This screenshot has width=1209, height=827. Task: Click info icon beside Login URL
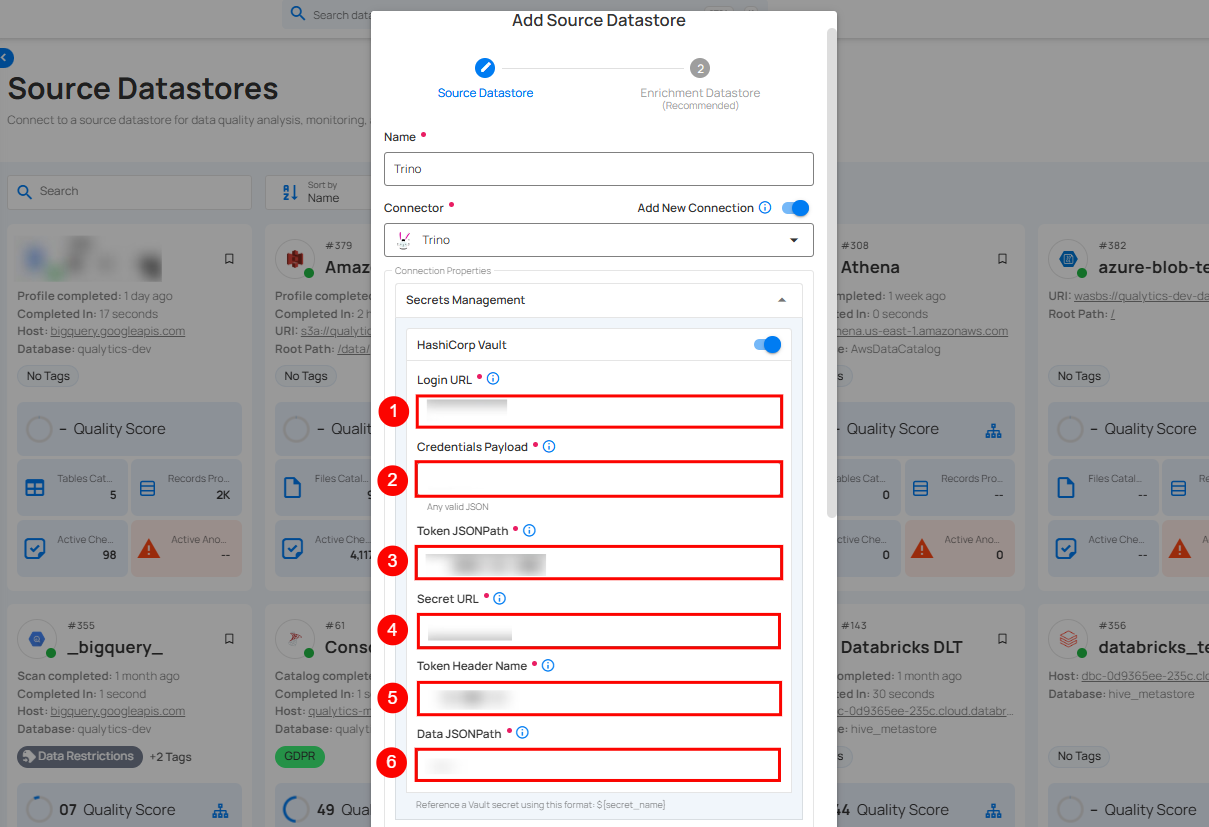tap(493, 379)
